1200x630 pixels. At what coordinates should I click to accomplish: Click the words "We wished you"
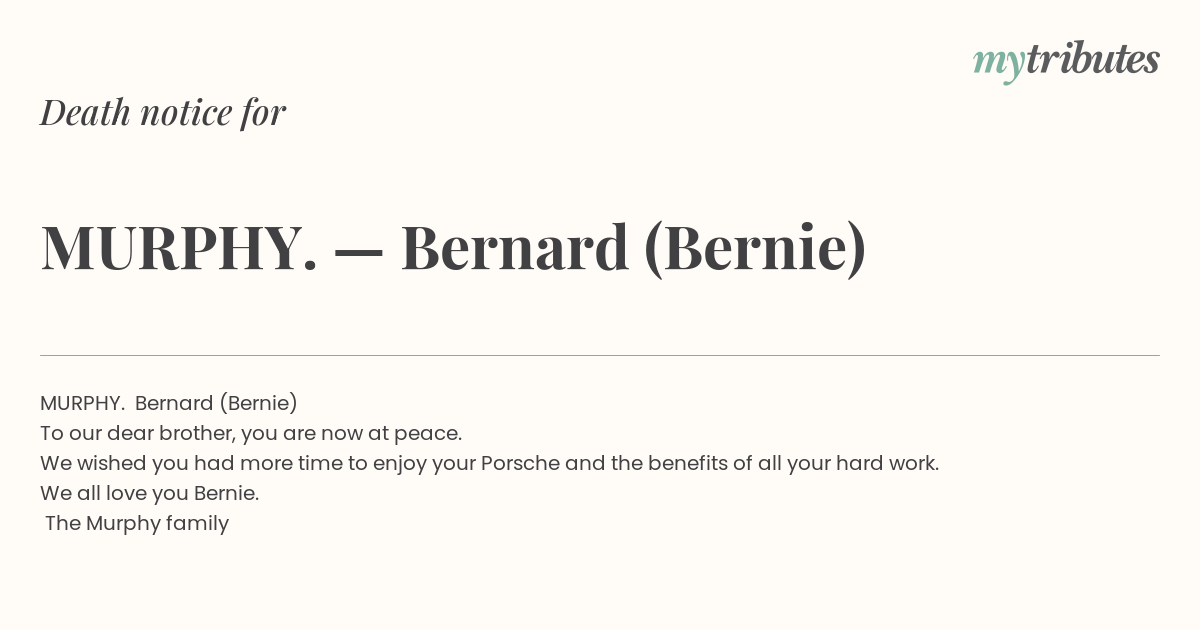(x=97, y=463)
